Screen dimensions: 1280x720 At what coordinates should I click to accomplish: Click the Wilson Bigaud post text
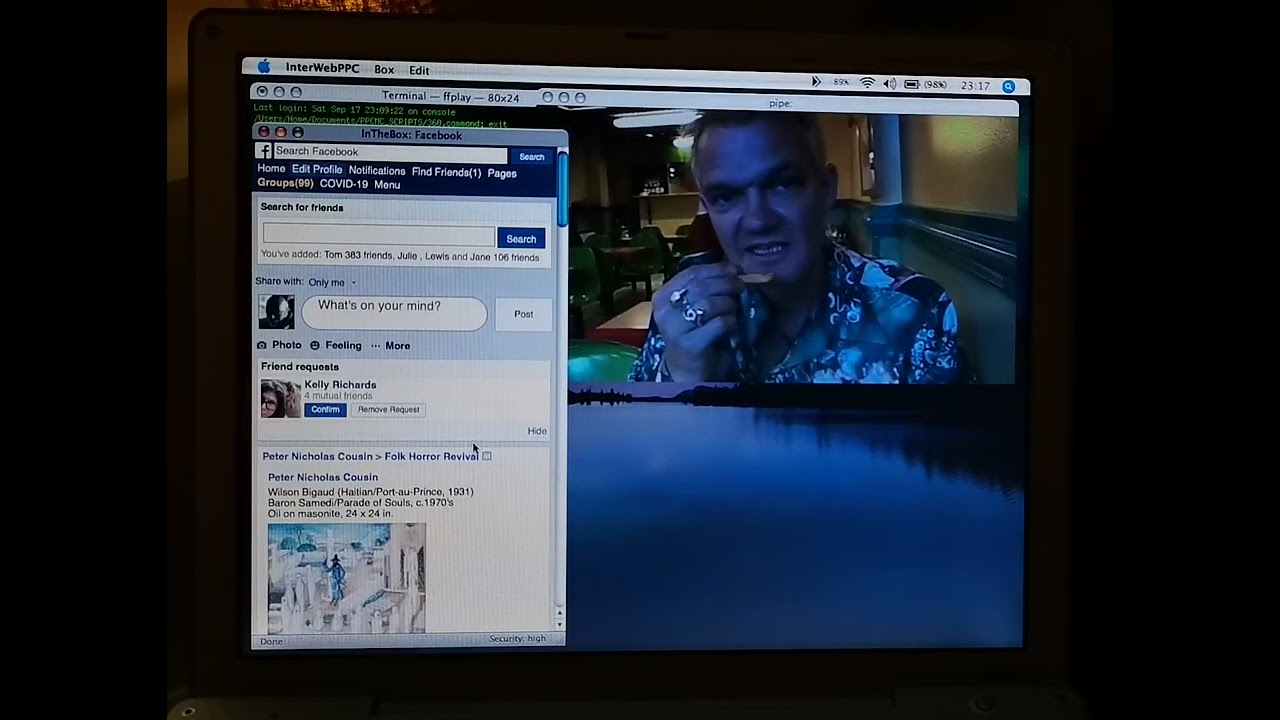(371, 503)
